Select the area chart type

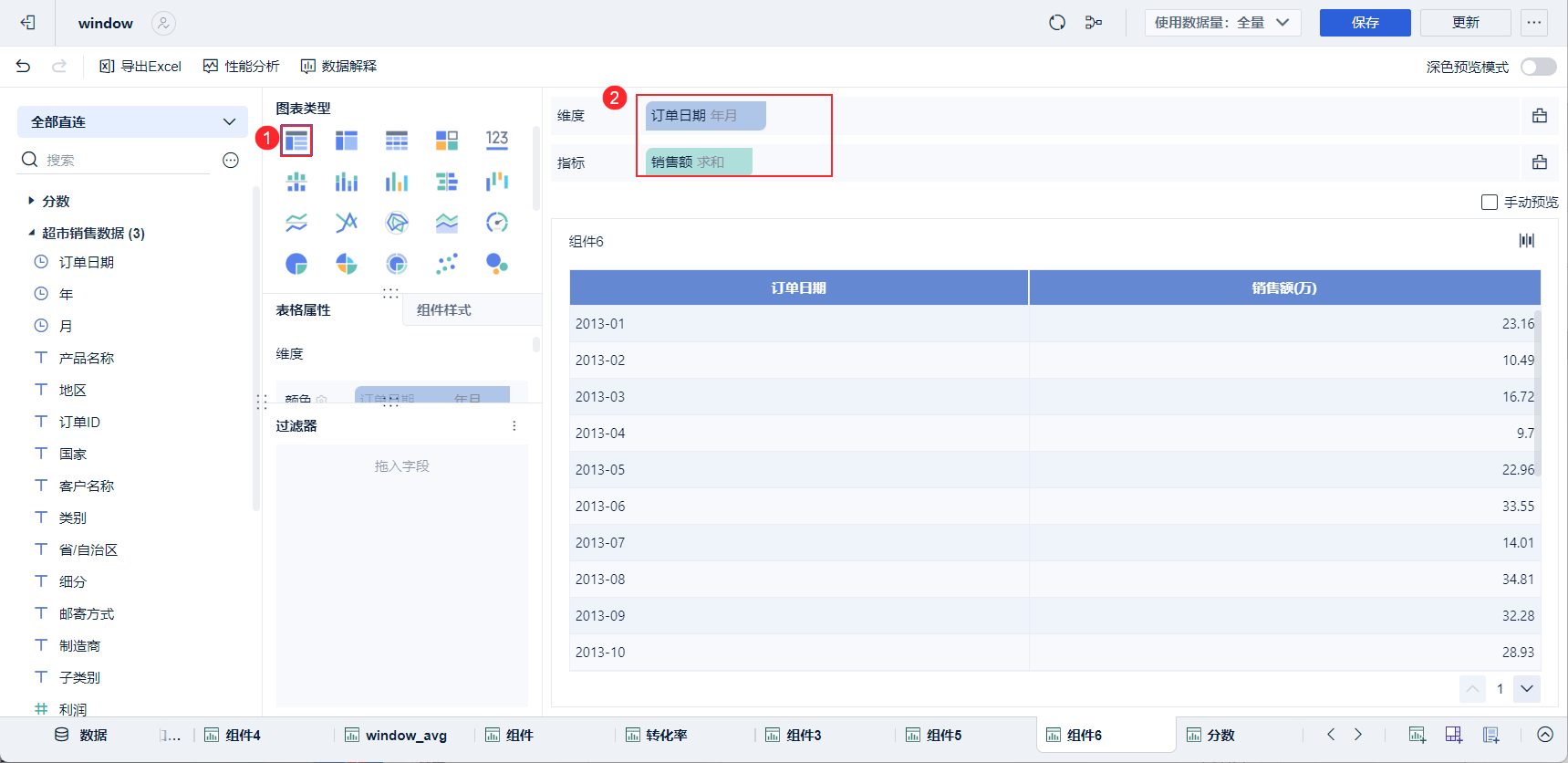pyautogui.click(x=447, y=223)
